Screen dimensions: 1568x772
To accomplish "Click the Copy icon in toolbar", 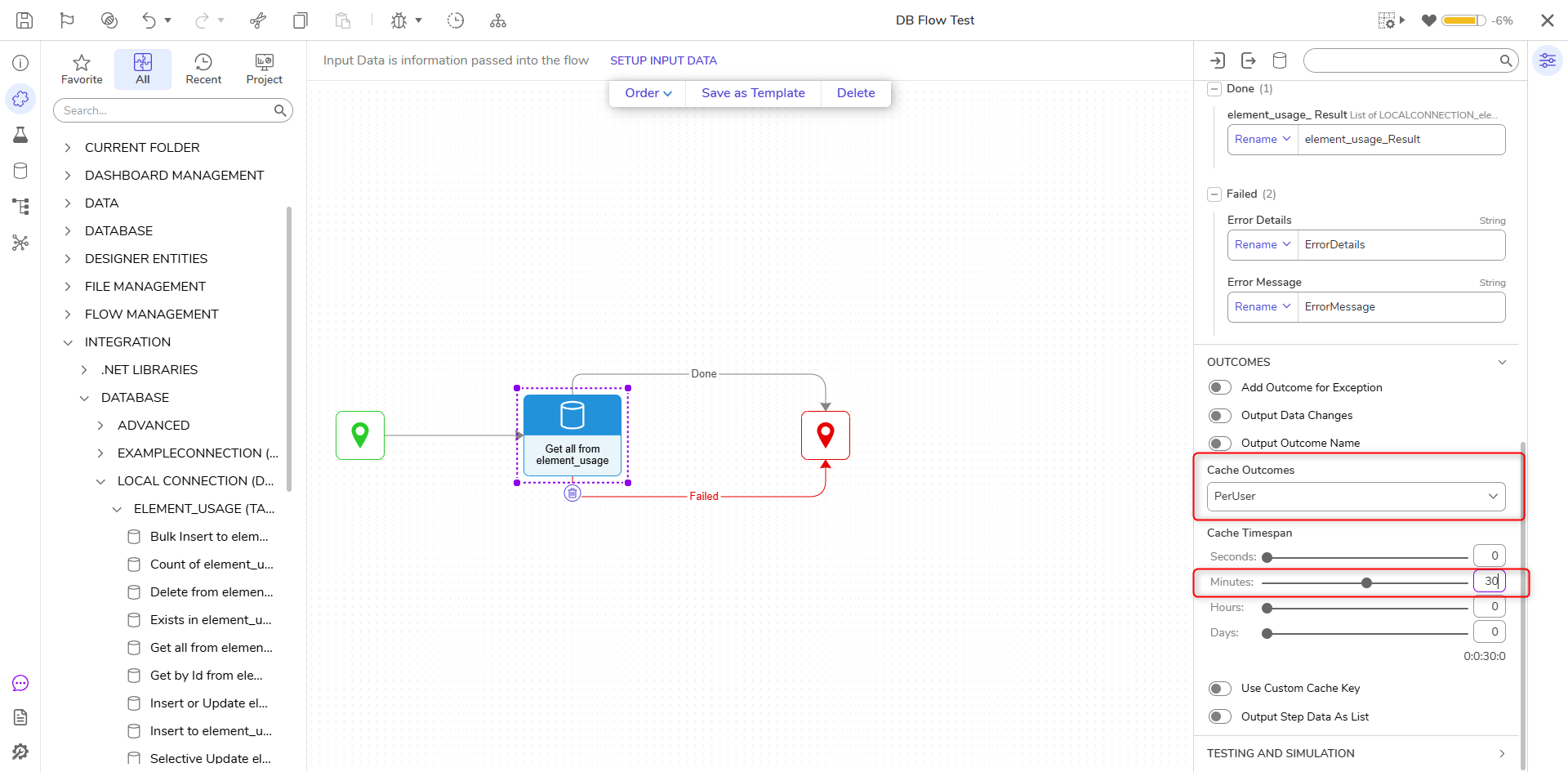I will coord(301,20).
